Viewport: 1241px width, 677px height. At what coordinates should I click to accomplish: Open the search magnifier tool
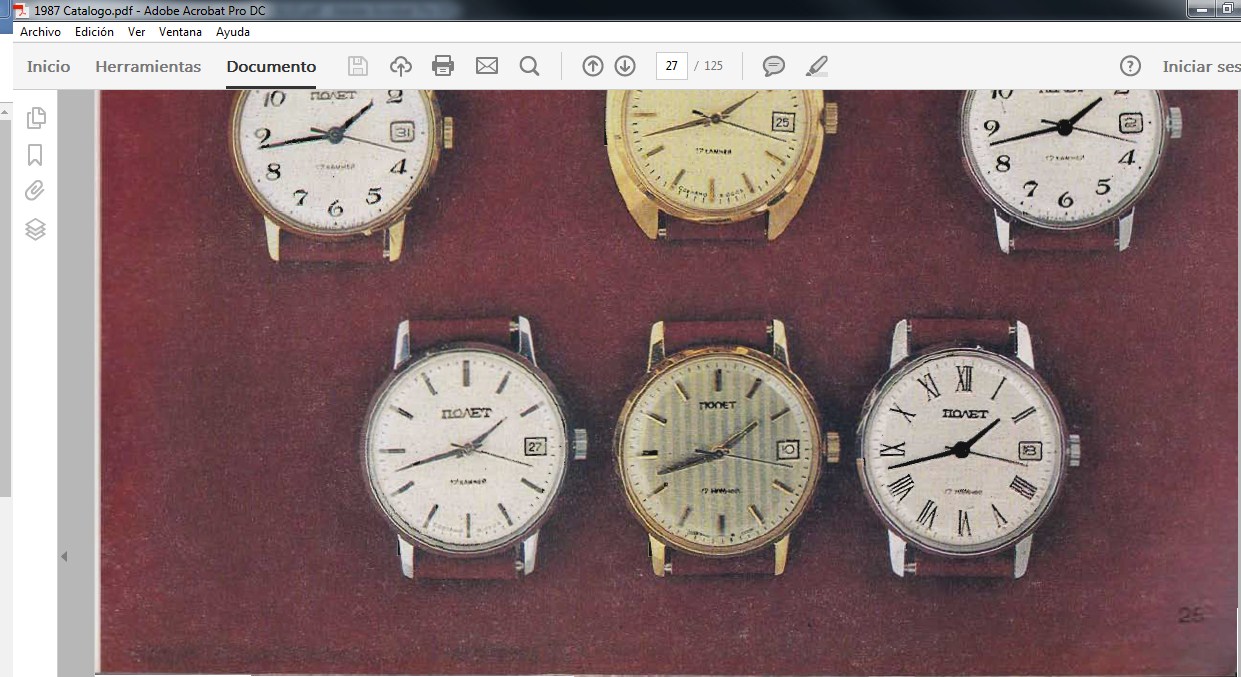[529, 66]
